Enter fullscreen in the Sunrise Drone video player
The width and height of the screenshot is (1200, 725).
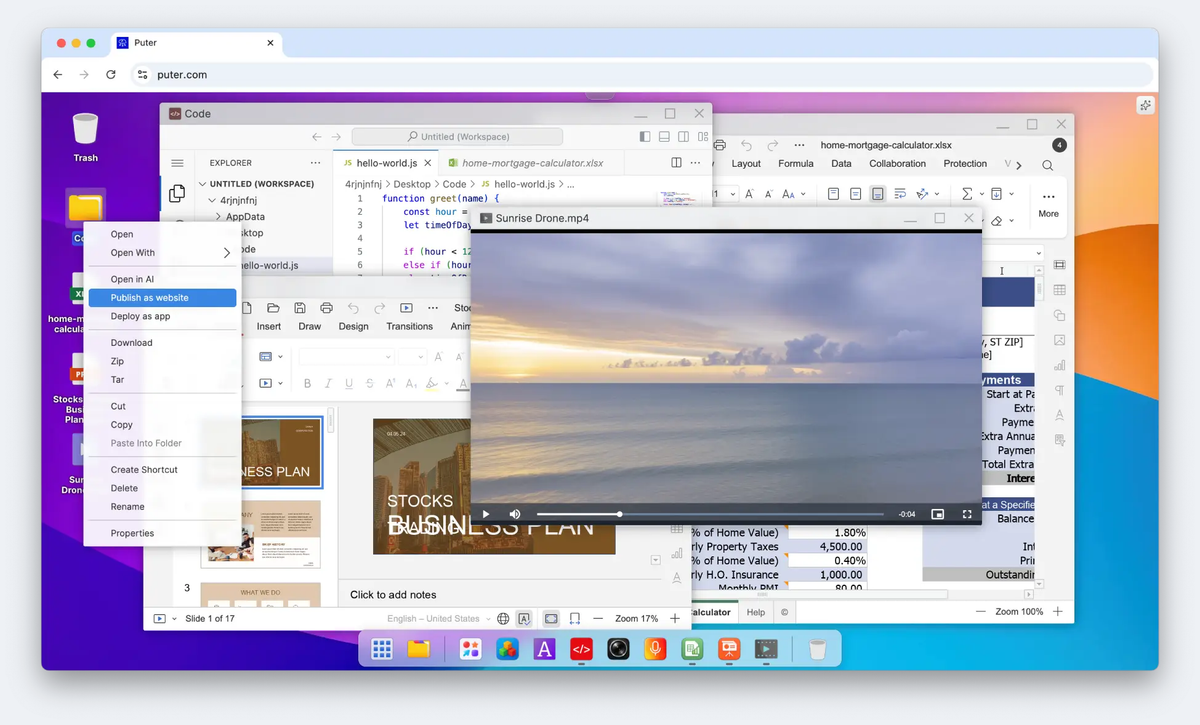point(967,514)
